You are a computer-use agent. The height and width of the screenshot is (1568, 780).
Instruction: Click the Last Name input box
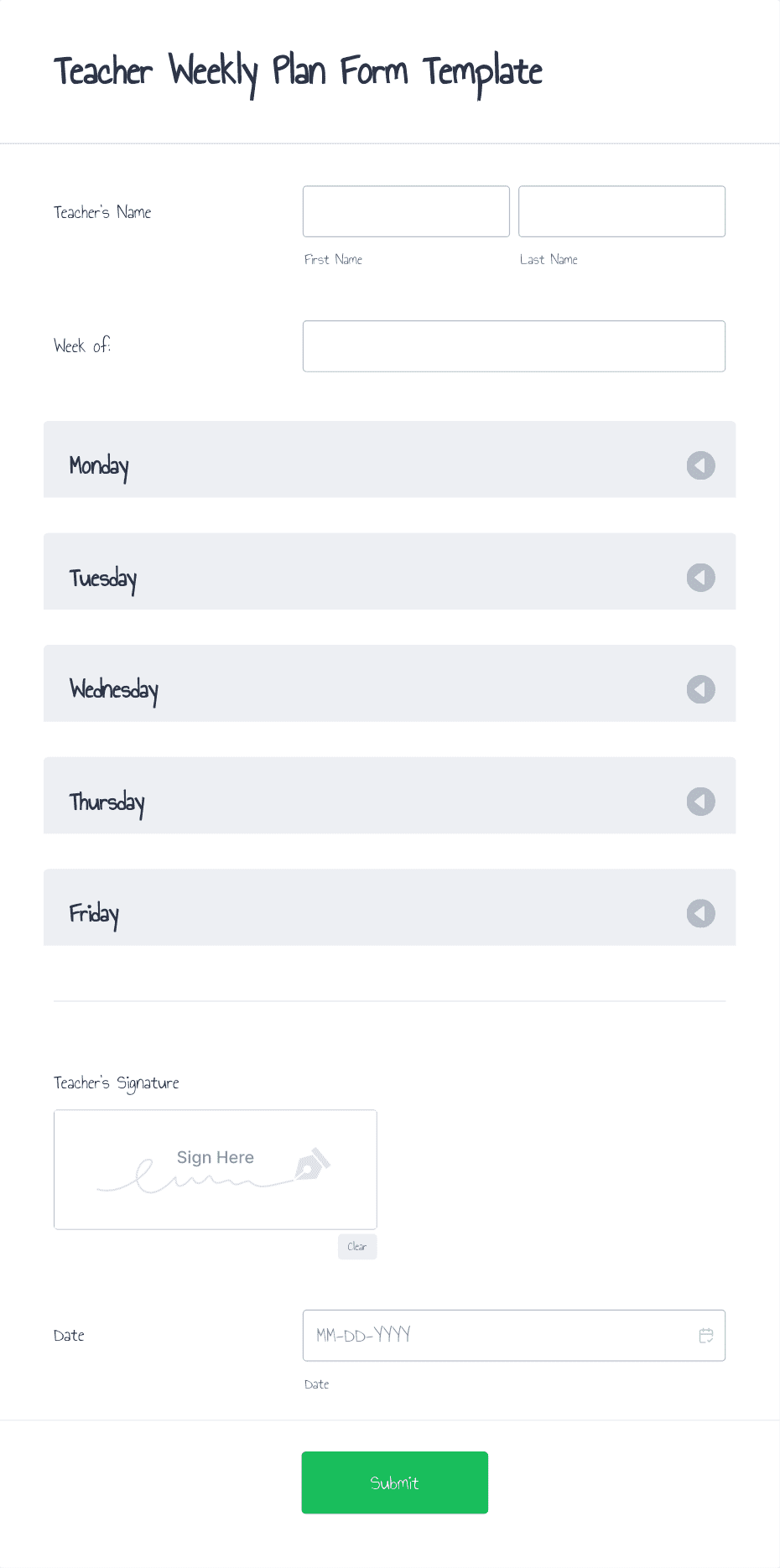tap(621, 211)
